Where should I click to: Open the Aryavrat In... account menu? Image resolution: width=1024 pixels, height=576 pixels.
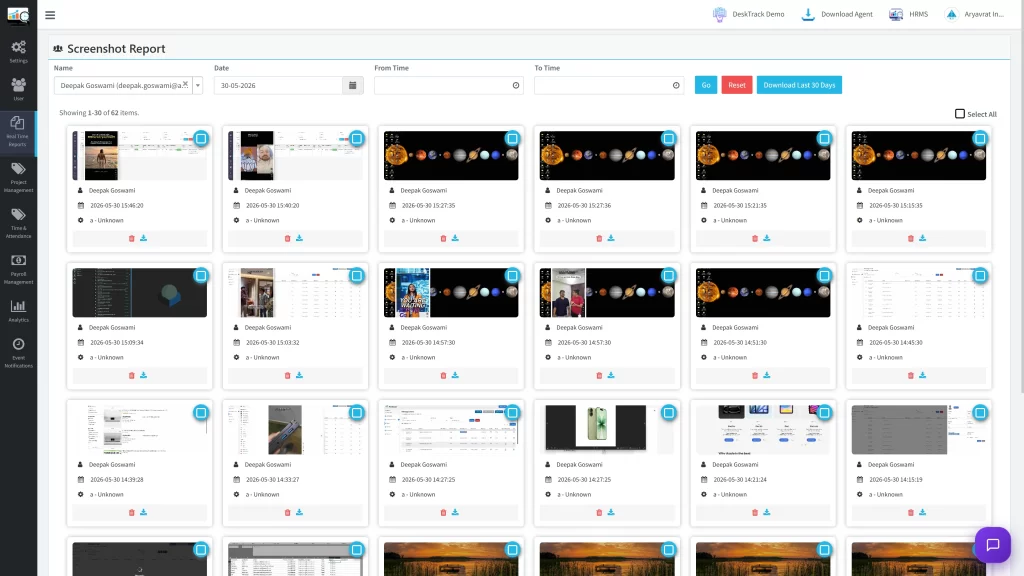[974, 14]
